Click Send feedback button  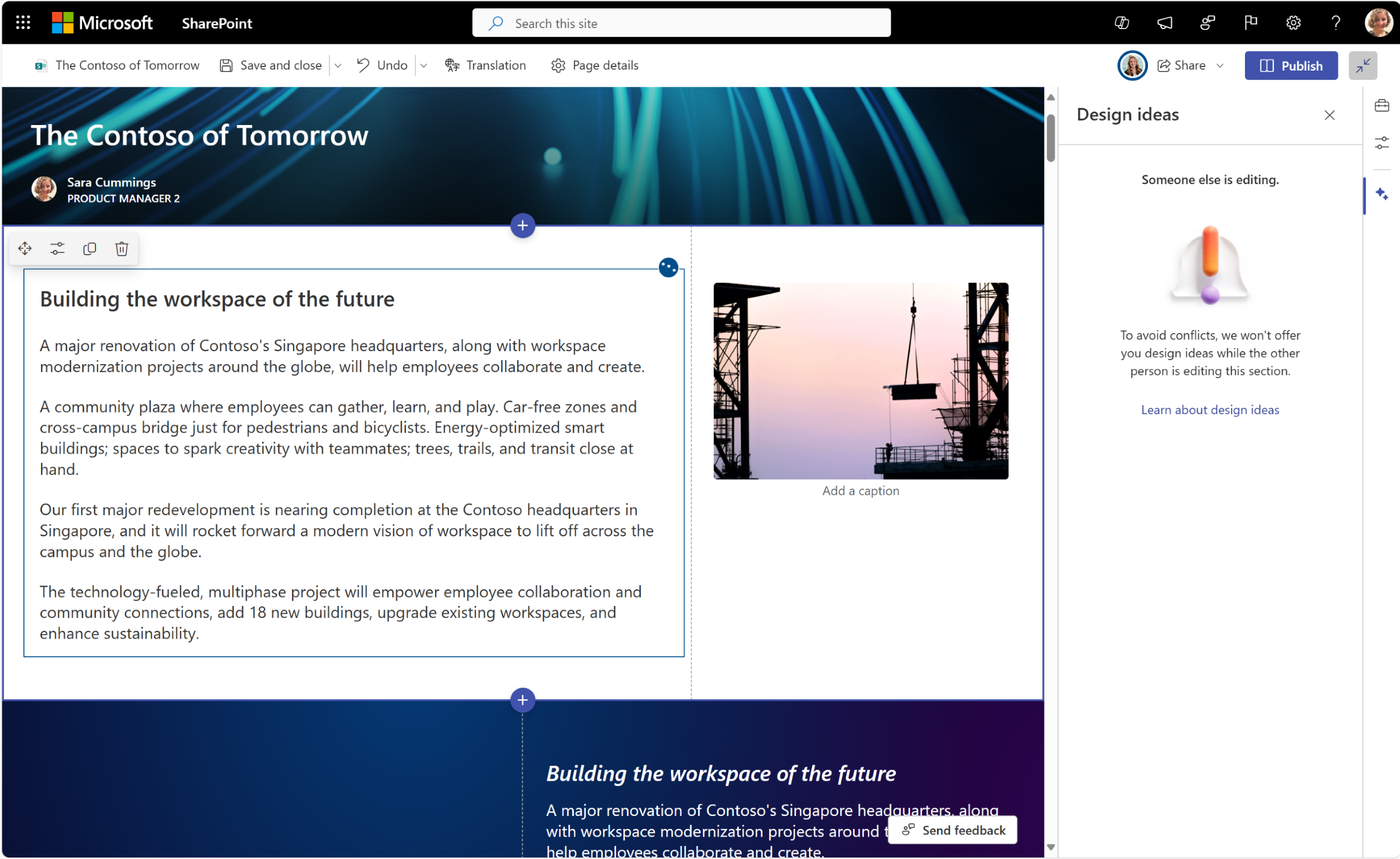point(952,830)
